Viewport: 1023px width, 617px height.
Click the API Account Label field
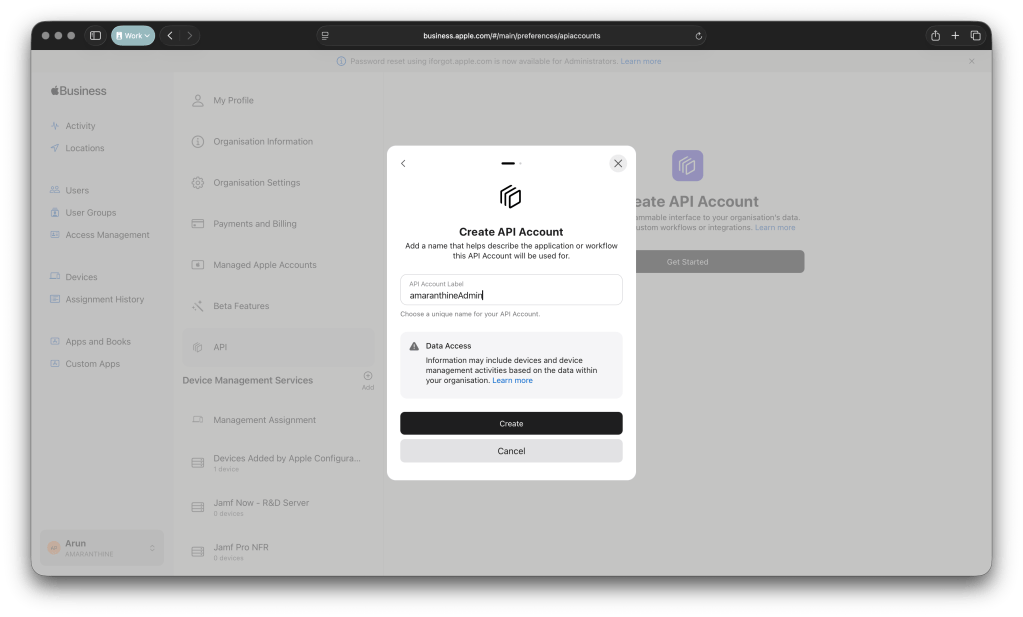[x=511, y=290]
